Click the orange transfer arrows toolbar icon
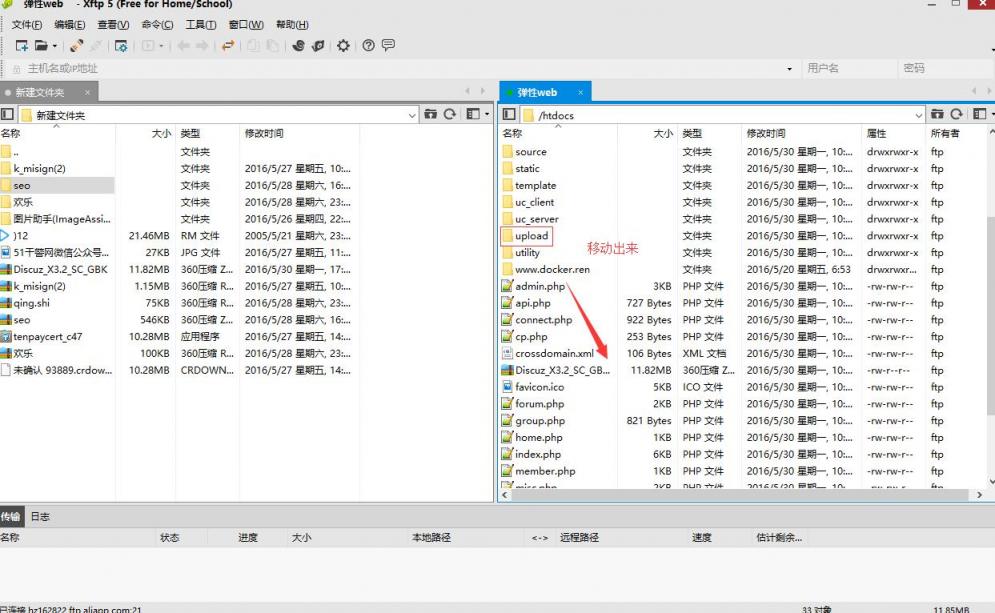 (x=228, y=46)
